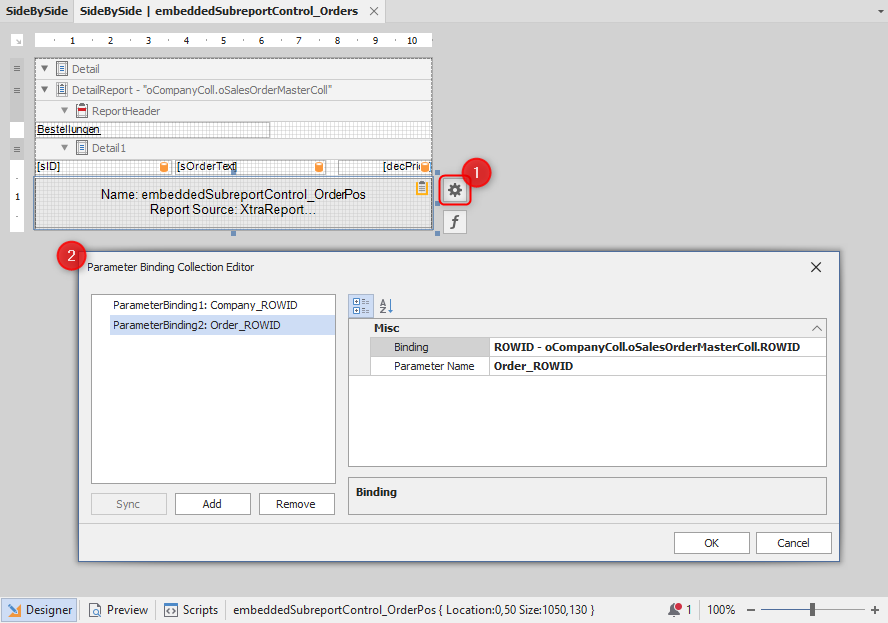The height and width of the screenshot is (623, 888).
Task: Click the status bar control location text
Action: (414, 610)
